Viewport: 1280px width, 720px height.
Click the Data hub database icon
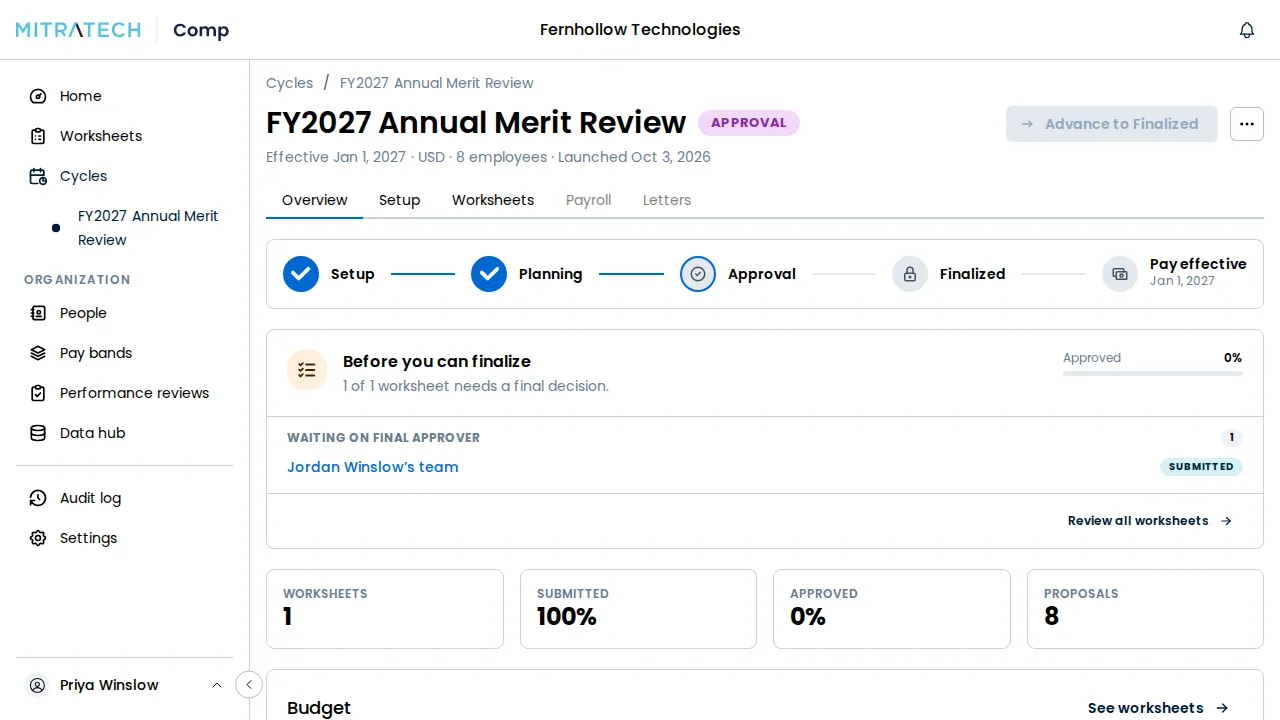coord(38,433)
